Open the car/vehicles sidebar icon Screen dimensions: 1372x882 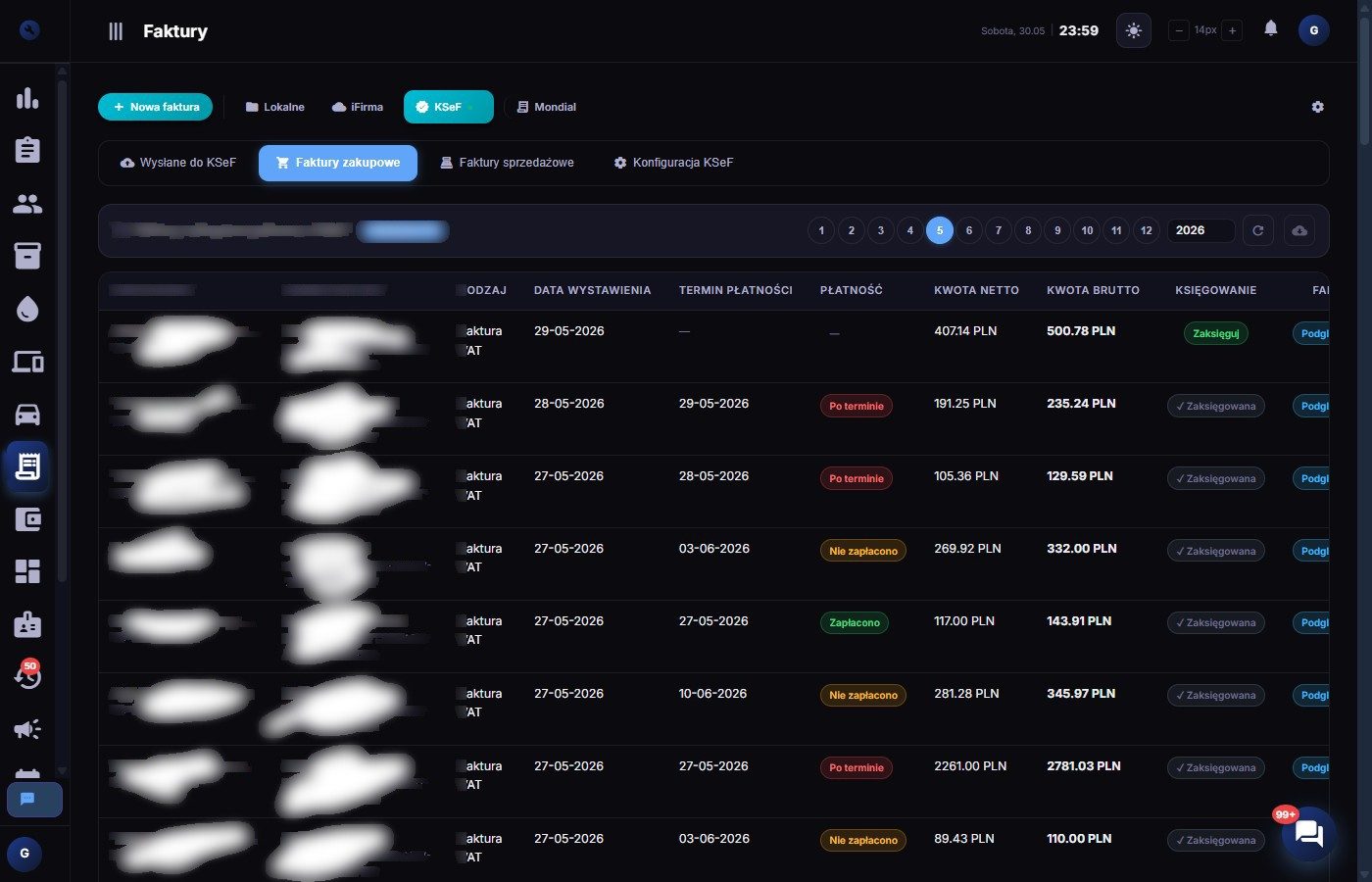(27, 415)
